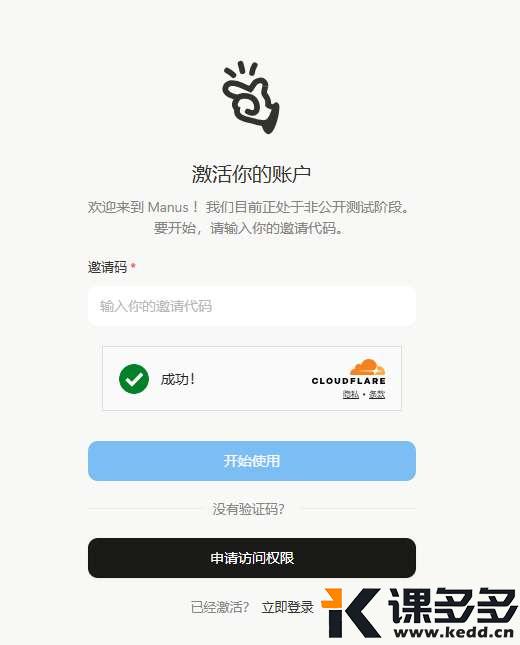Click the orange K watermark icon
The height and width of the screenshot is (645, 520).
[x=351, y=613]
